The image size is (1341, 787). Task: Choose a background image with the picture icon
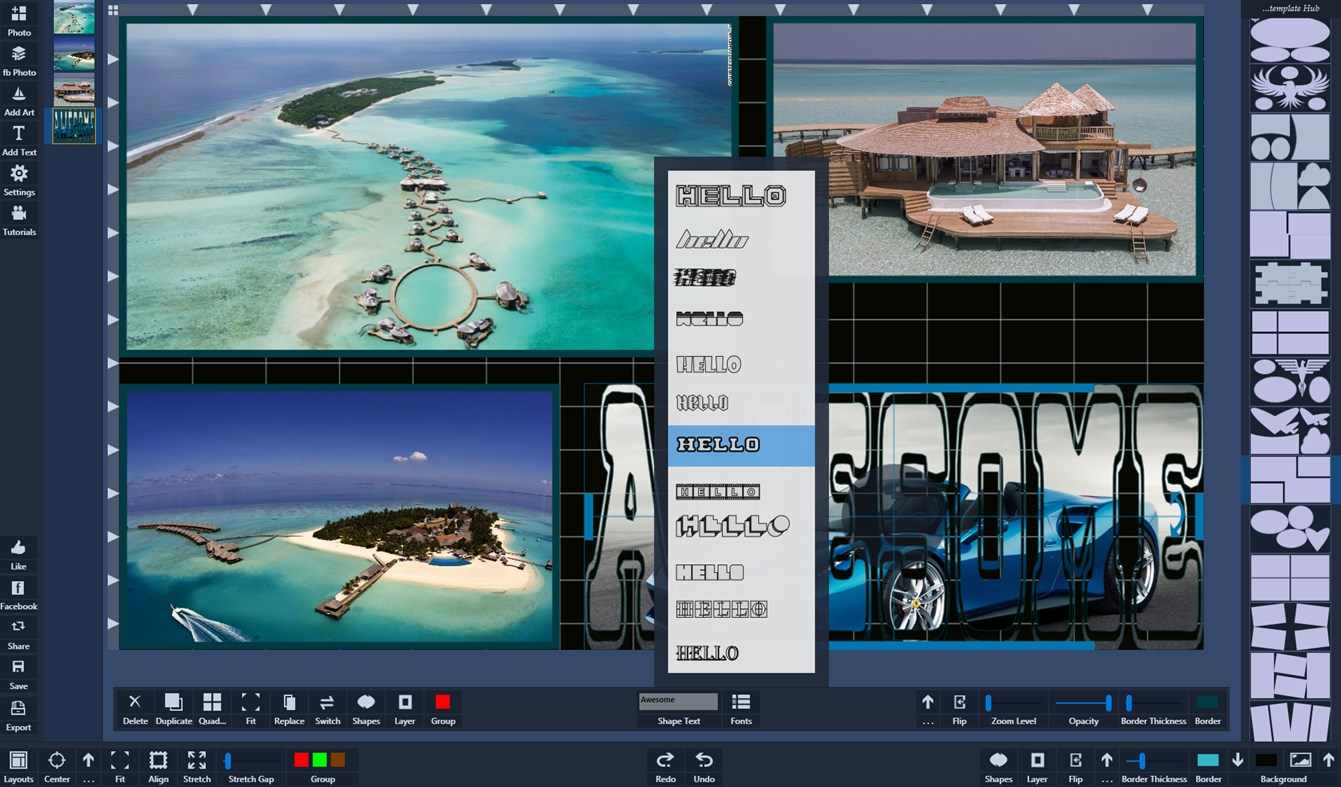(x=1300, y=760)
